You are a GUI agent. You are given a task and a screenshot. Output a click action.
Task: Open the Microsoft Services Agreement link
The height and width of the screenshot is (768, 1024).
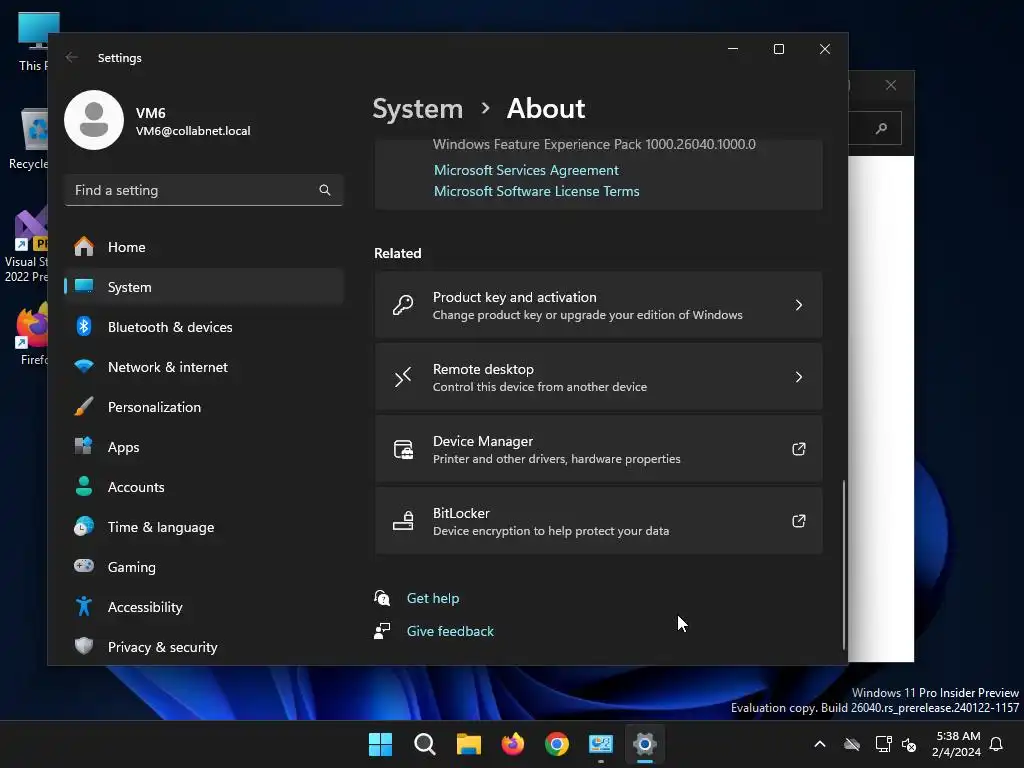[526, 170]
